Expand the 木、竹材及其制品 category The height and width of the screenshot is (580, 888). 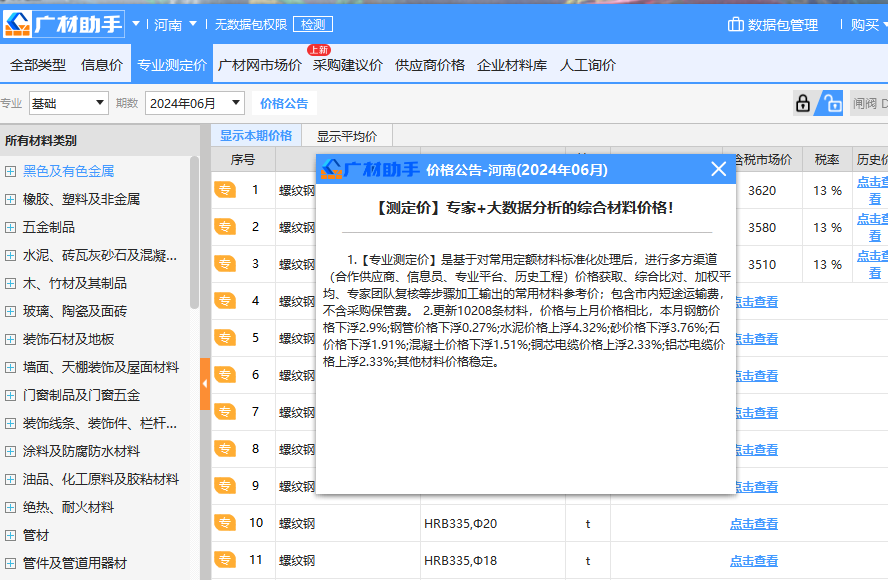10,283
